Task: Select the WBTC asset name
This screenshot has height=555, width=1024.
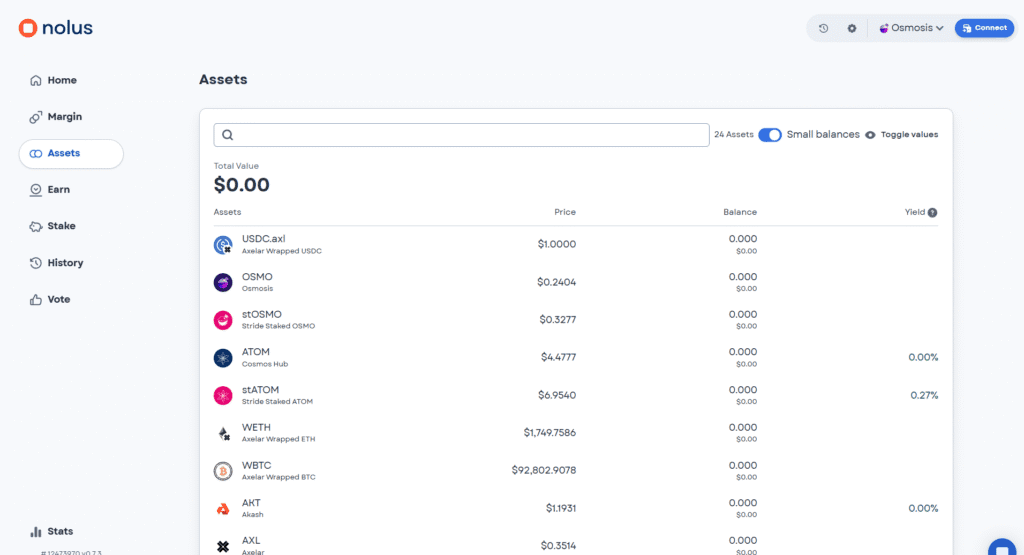Action: pos(256,466)
